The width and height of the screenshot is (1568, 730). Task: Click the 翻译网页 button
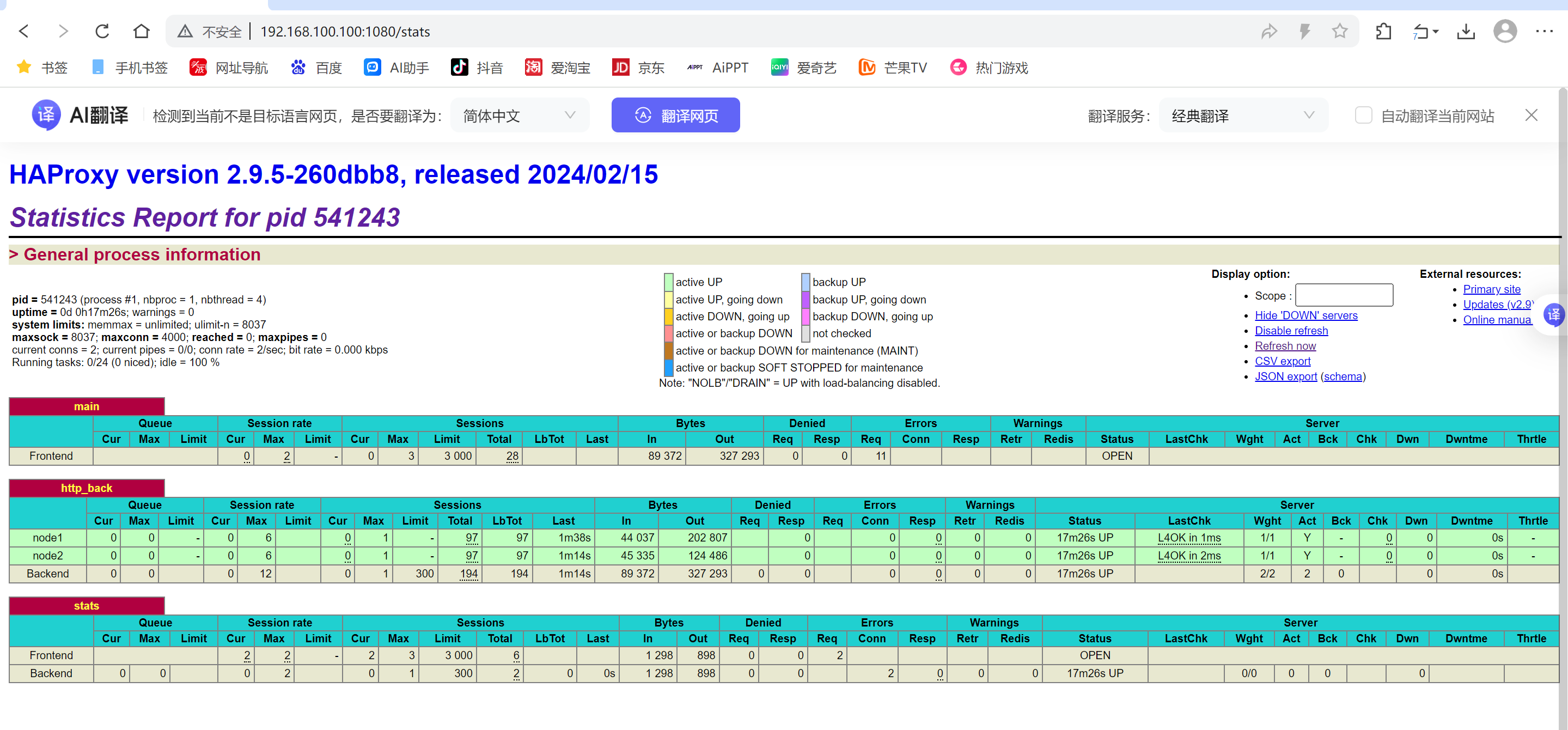pos(676,115)
